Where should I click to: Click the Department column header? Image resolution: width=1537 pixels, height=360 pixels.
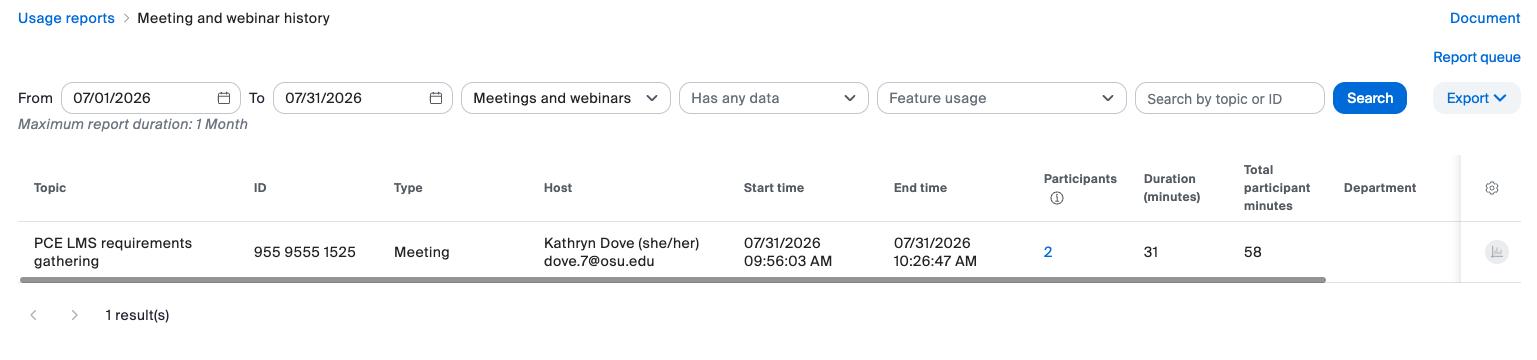pyautogui.click(x=1380, y=188)
